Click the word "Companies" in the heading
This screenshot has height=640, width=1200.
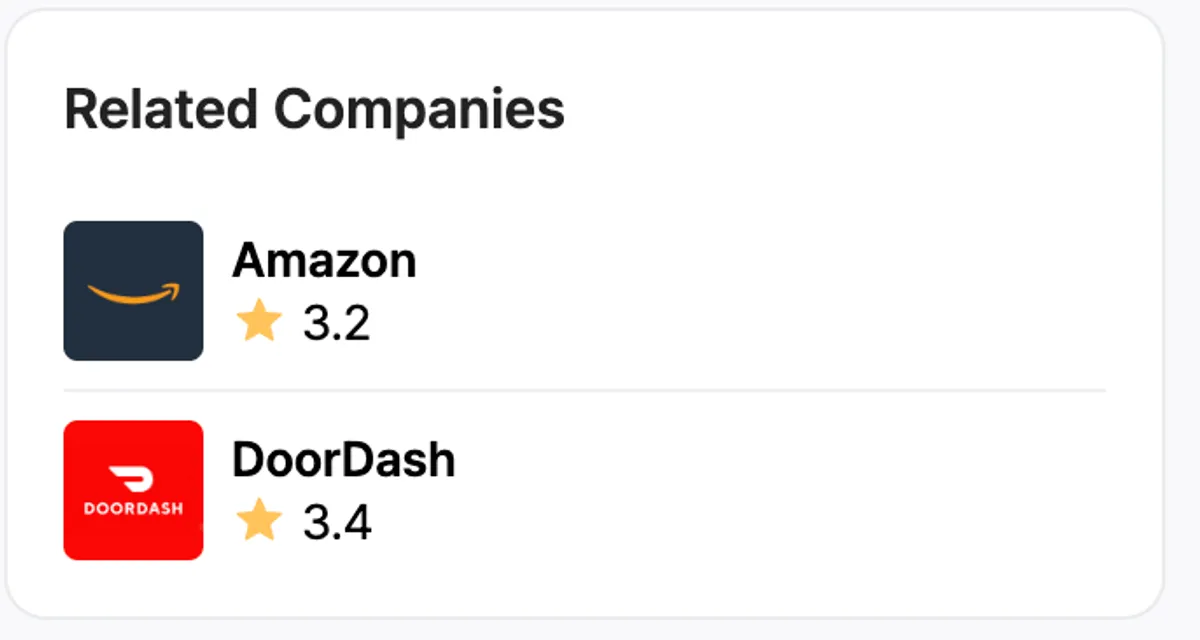coord(419,109)
